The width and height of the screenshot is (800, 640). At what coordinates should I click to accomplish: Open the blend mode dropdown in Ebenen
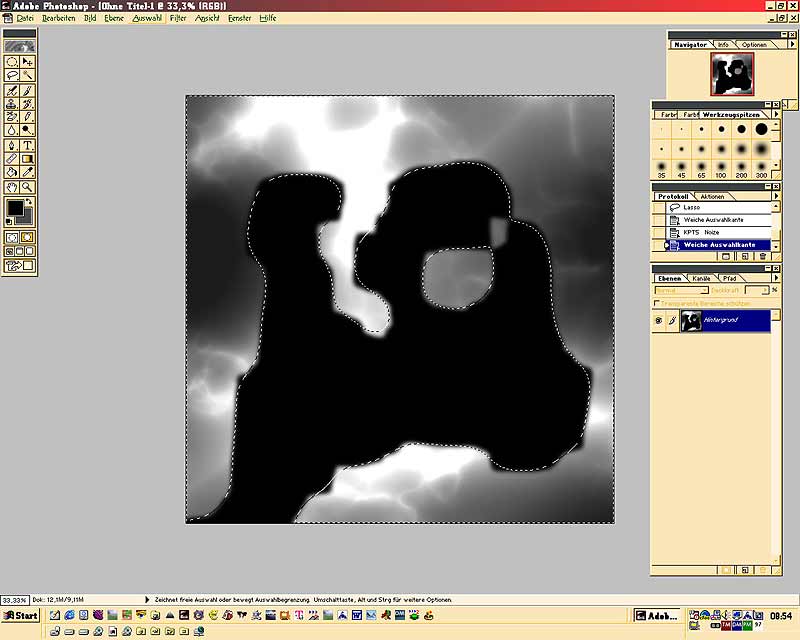click(x=680, y=290)
